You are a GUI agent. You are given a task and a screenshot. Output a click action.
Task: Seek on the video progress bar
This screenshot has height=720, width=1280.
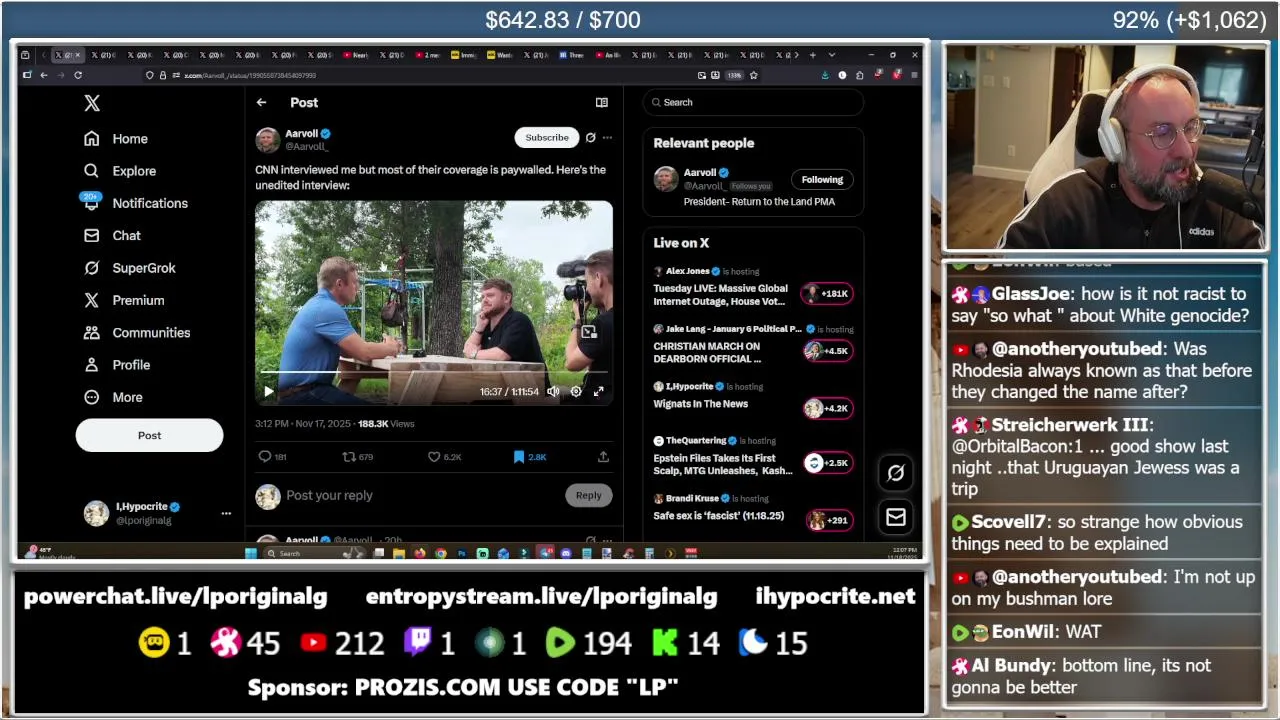pos(433,373)
